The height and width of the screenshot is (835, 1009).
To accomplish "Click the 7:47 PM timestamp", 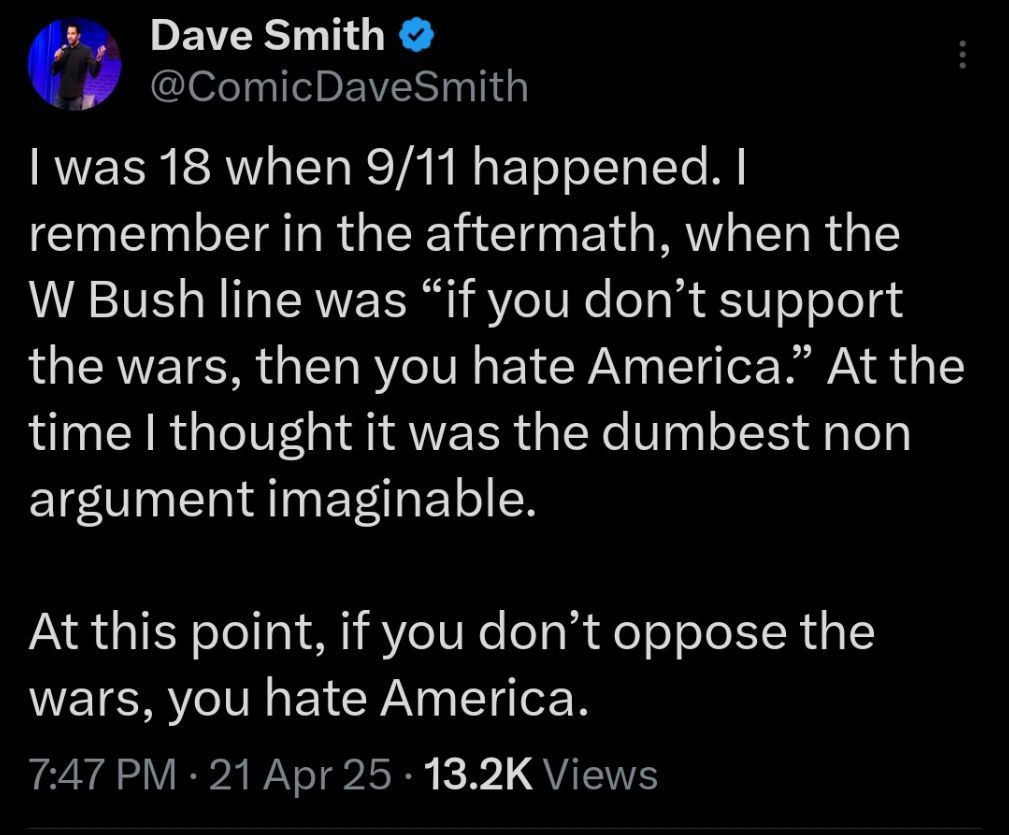I will (x=103, y=774).
